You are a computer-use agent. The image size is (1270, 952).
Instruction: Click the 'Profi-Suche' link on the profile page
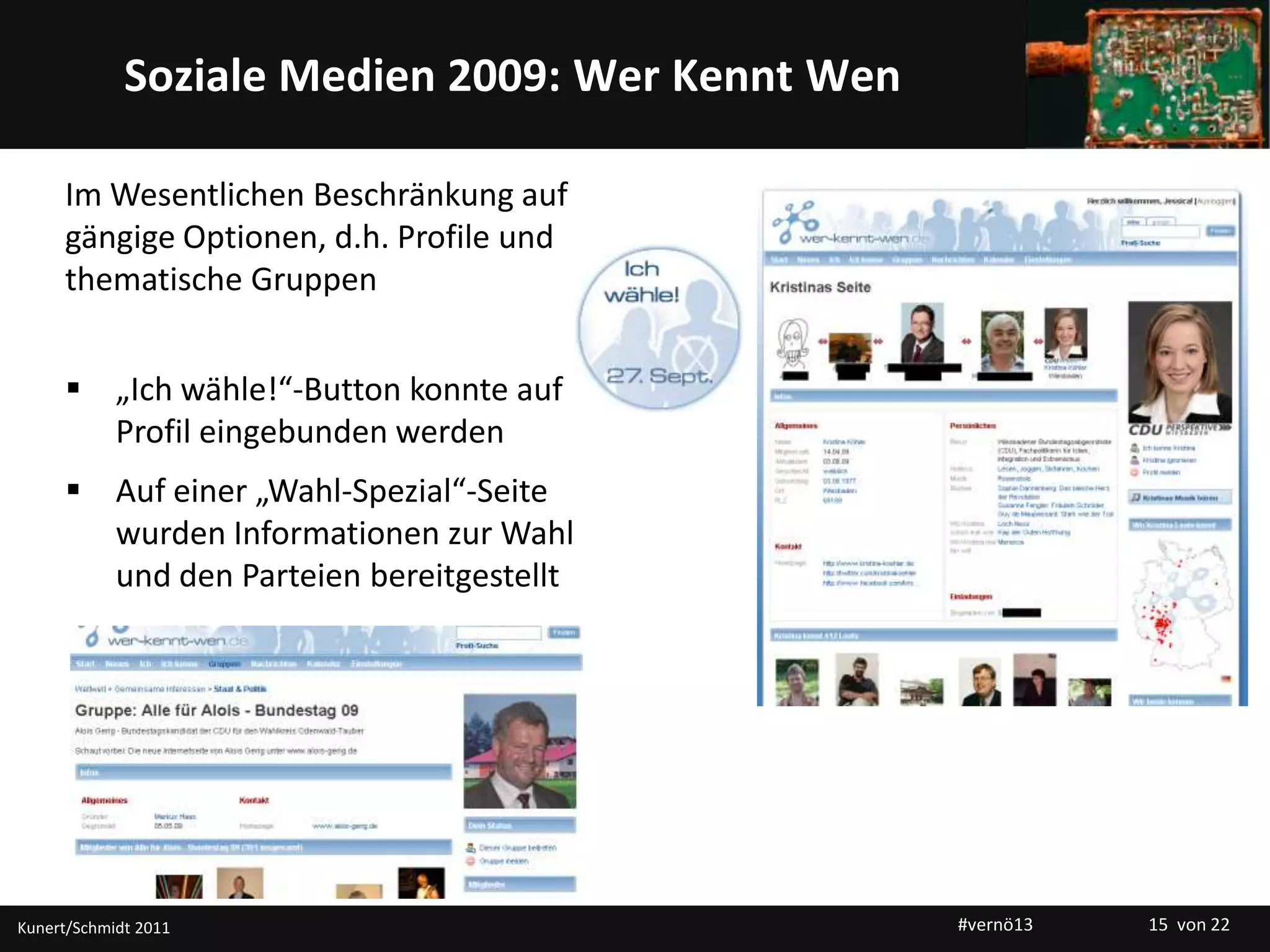[x=1141, y=243]
